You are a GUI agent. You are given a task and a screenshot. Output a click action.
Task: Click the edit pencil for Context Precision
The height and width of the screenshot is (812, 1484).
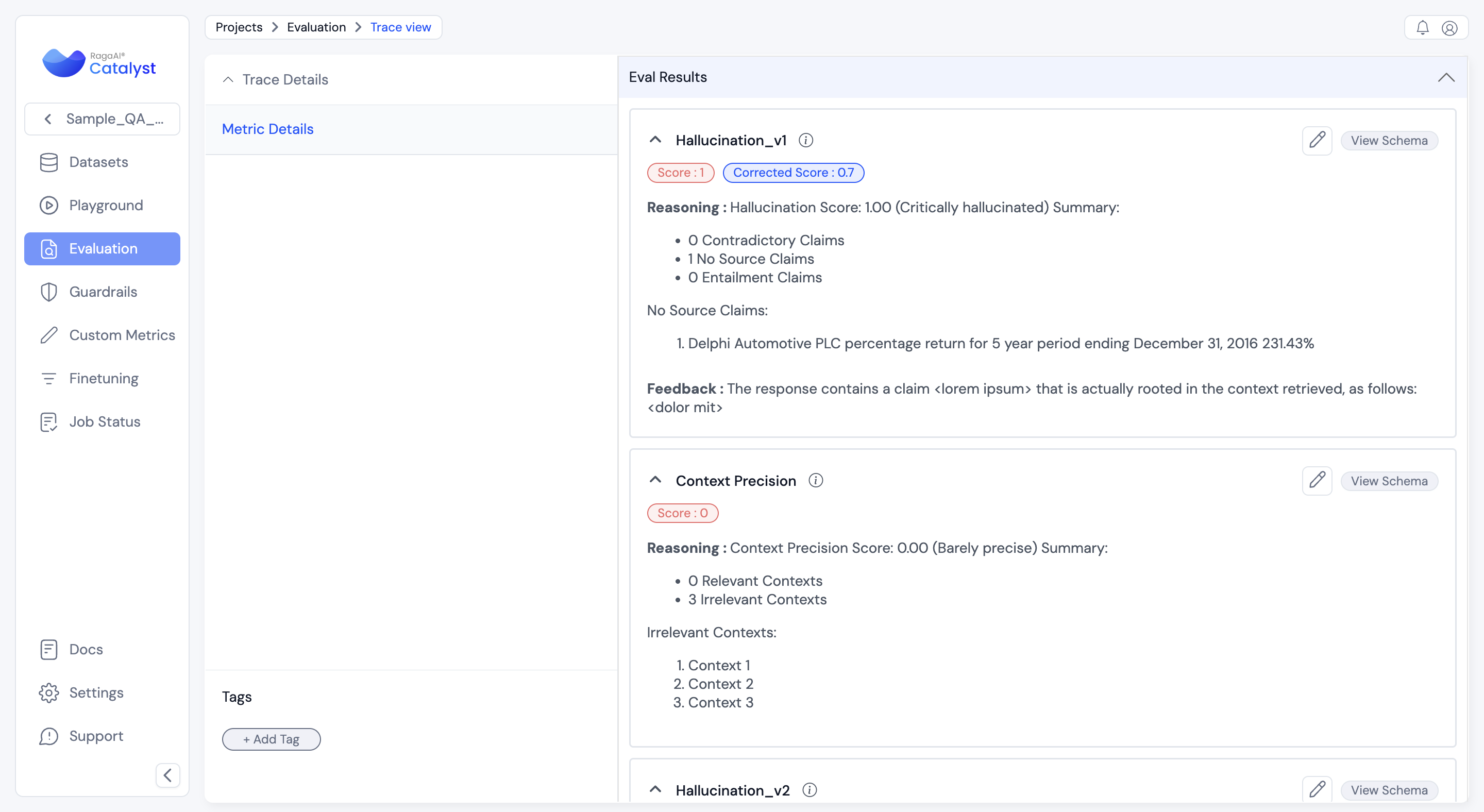(1317, 481)
